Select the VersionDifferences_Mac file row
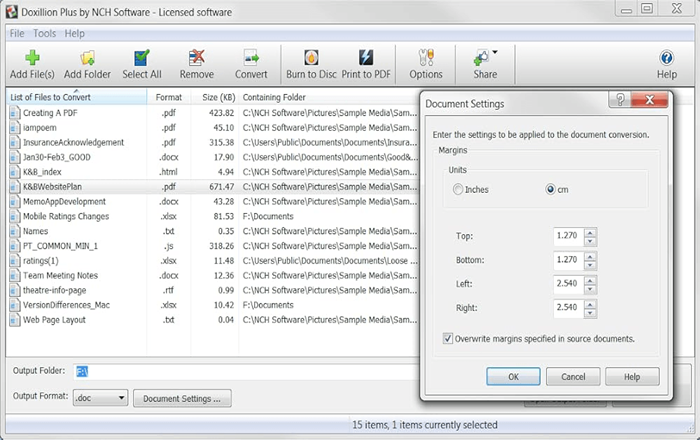This screenshot has height=440, width=700. [213, 305]
